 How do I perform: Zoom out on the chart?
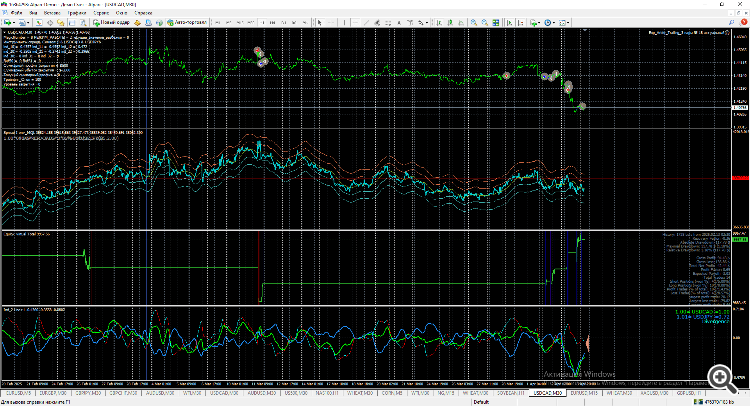485,22
